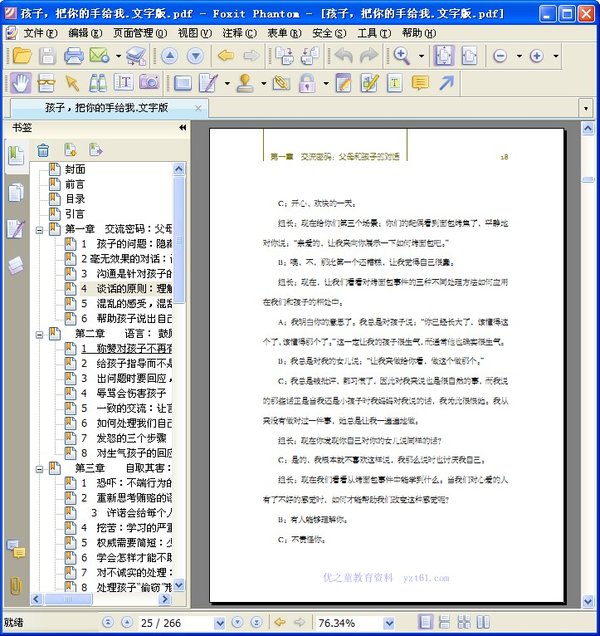Open dropdown next to email icon
Viewport: 600px width, 636px height.
tap(118, 56)
